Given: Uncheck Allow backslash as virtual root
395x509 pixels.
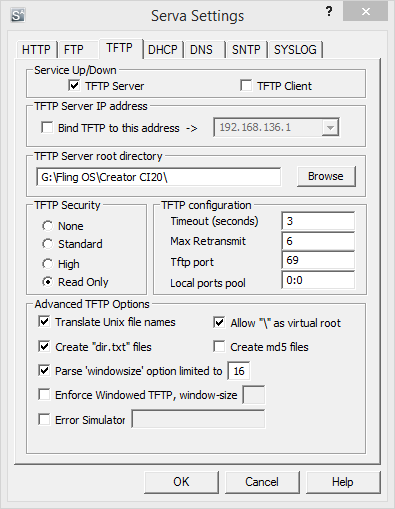Looking at the screenshot, I should point(219,323).
